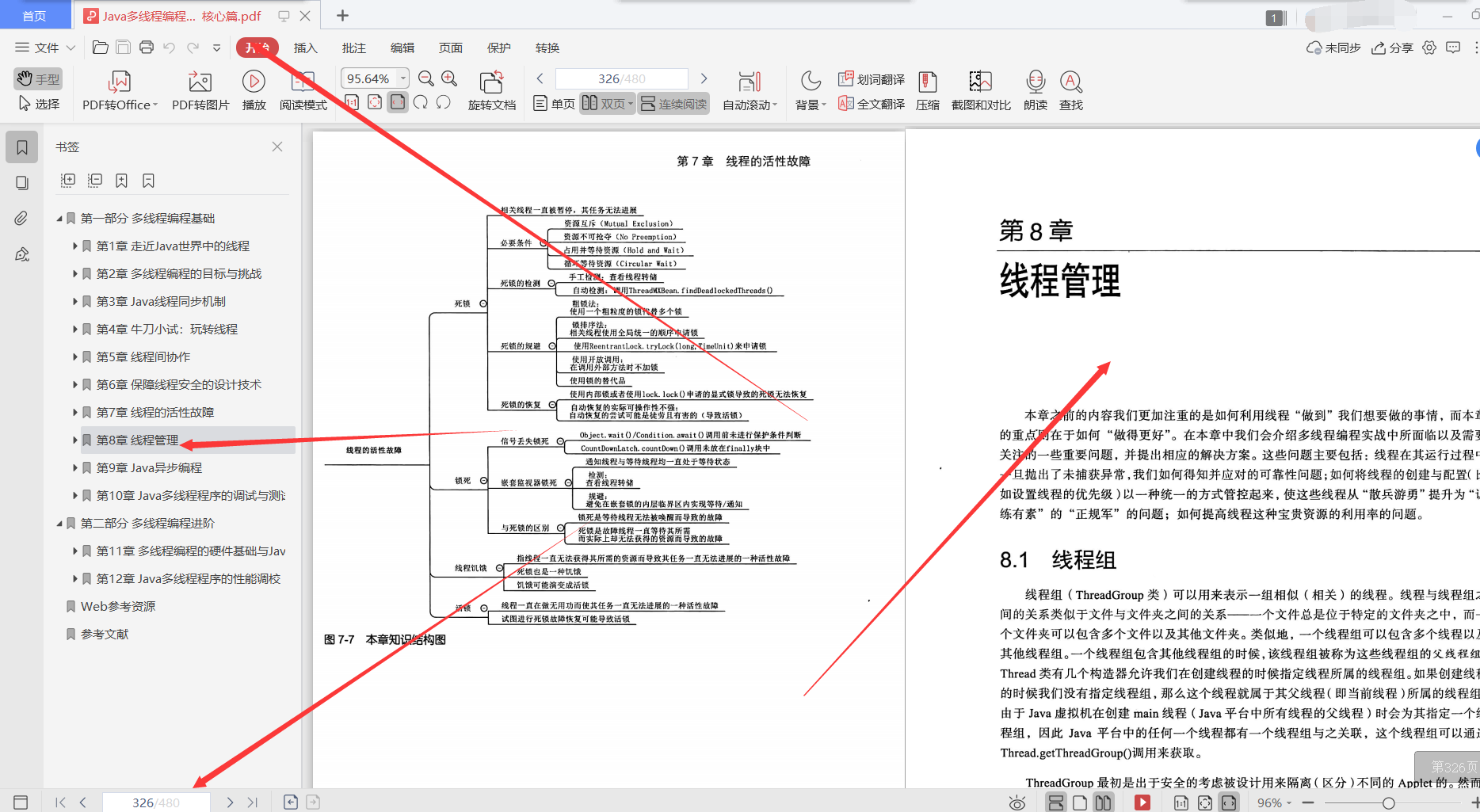Viewport: 1480px width, 812px height.
Task: Open Background (背景) dropdown
Action: click(x=811, y=91)
